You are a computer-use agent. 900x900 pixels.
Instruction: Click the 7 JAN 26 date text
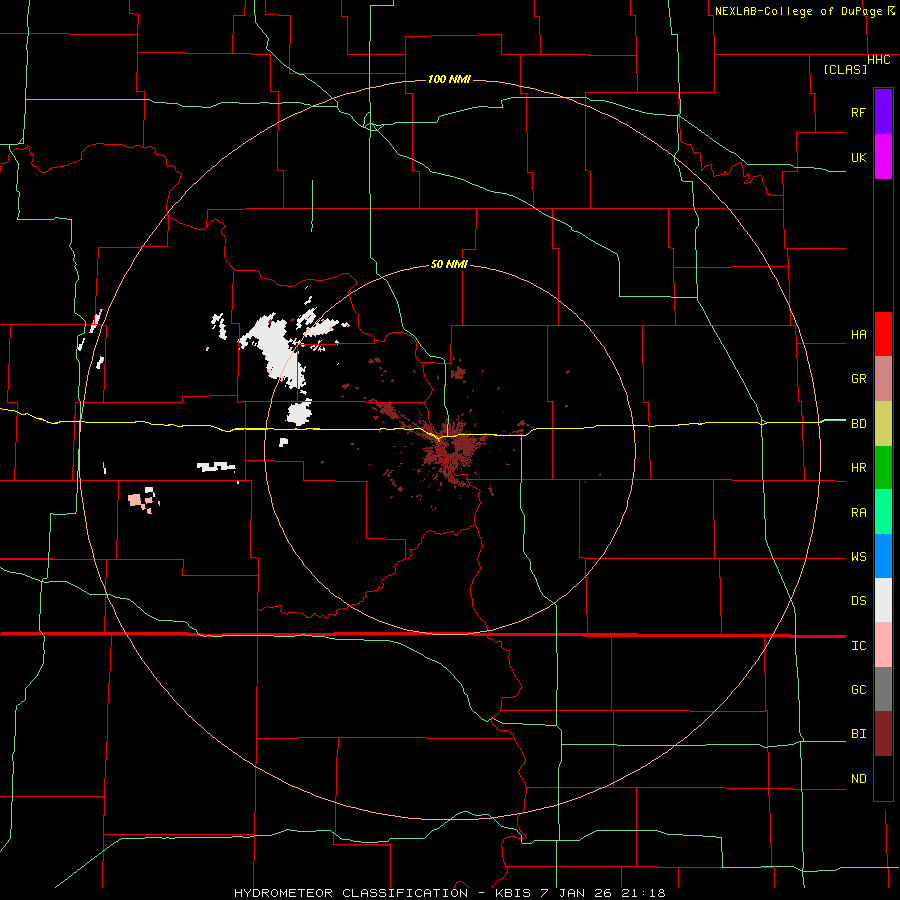tap(577, 893)
